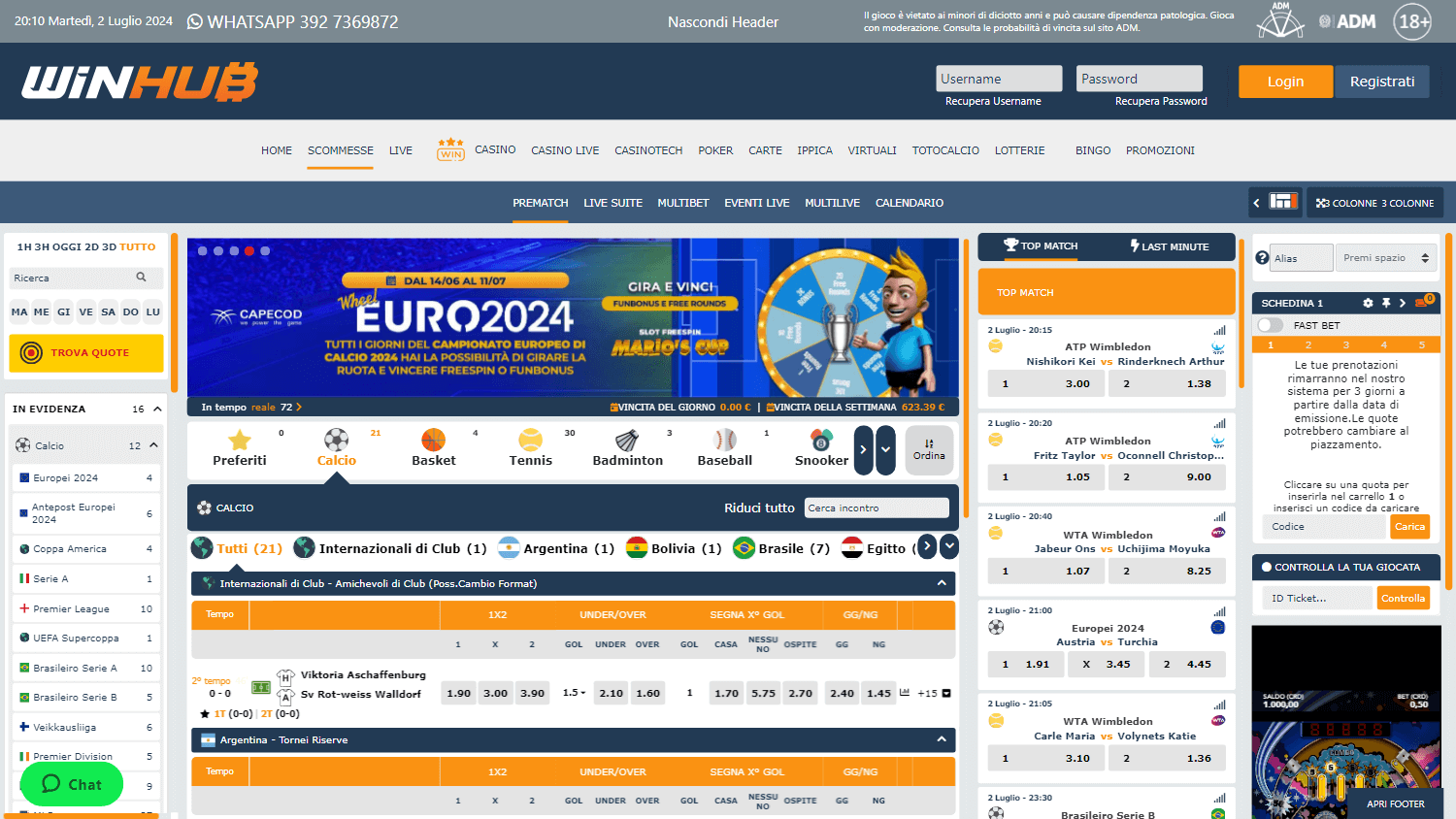
Task: Select Controlla la tua giocata radio dot
Action: point(1266,567)
